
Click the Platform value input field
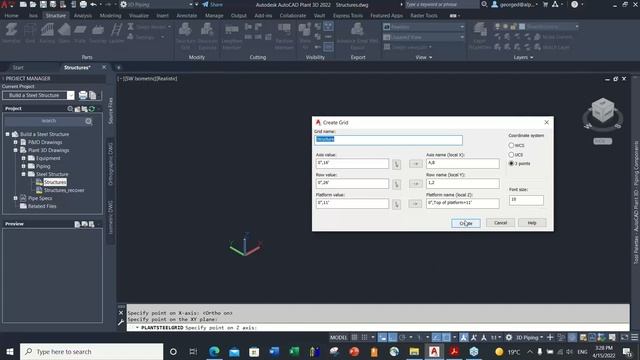(352, 203)
